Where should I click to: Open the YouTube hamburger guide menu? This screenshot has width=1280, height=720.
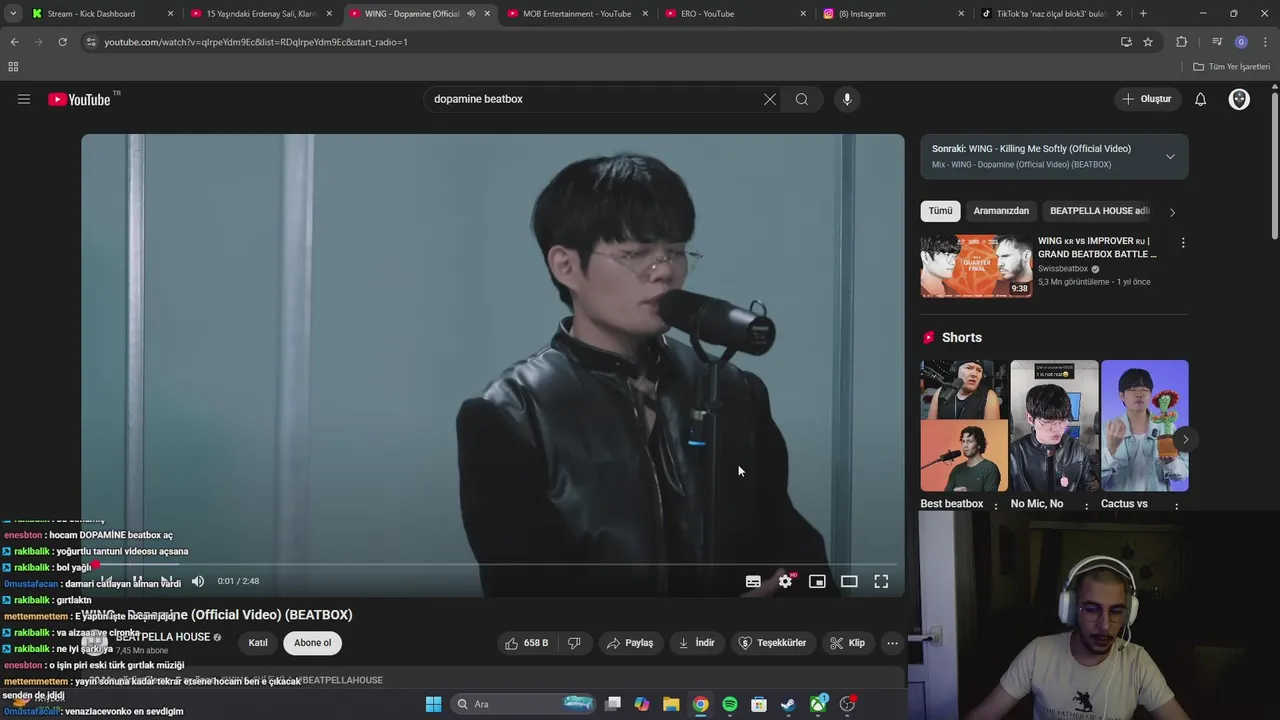tap(24, 99)
